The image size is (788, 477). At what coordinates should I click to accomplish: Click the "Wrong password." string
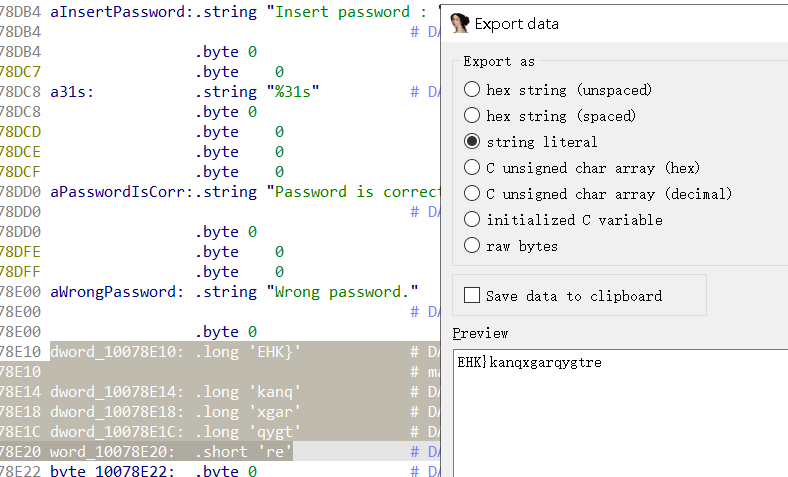pyautogui.click(x=343, y=292)
